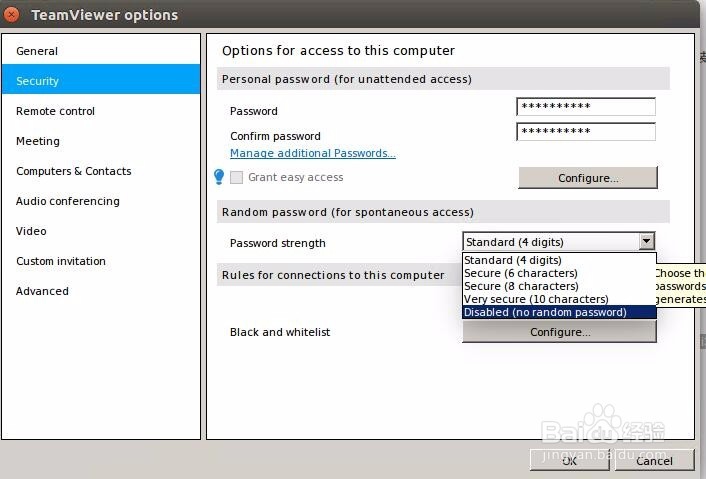Close the TeamViewer options window

[11, 15]
